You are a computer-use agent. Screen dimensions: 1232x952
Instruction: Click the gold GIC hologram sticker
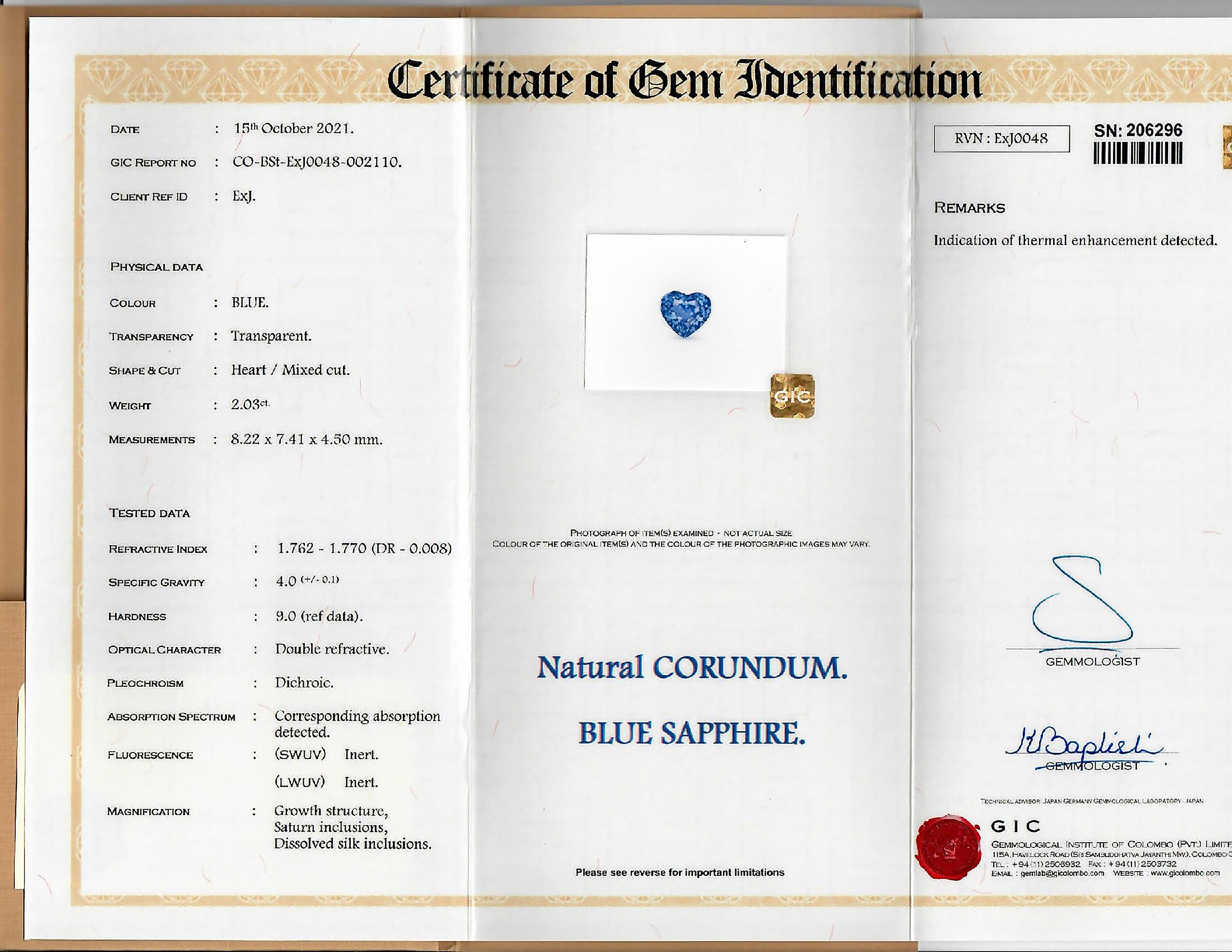[793, 396]
